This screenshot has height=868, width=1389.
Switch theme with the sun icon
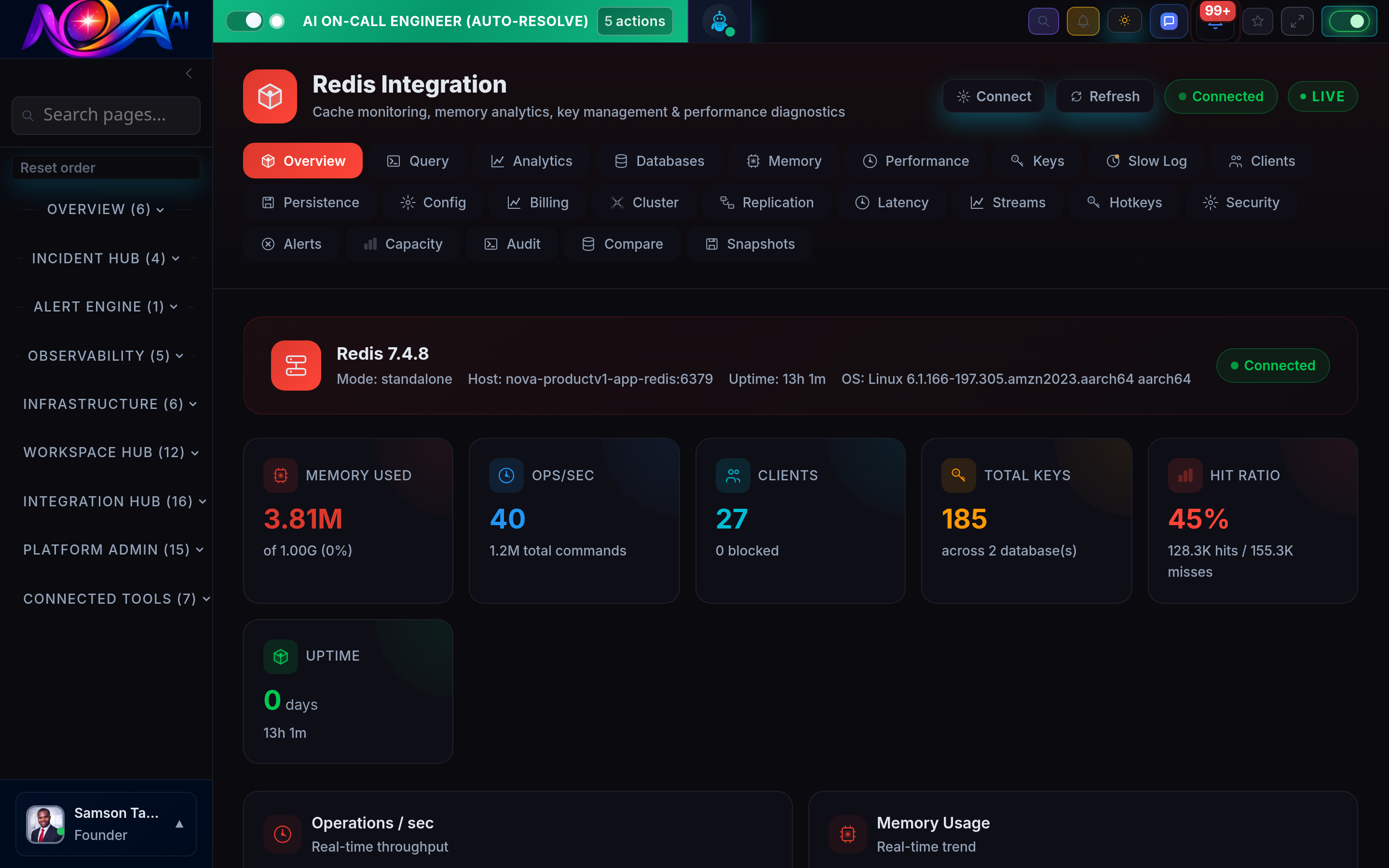(1124, 21)
